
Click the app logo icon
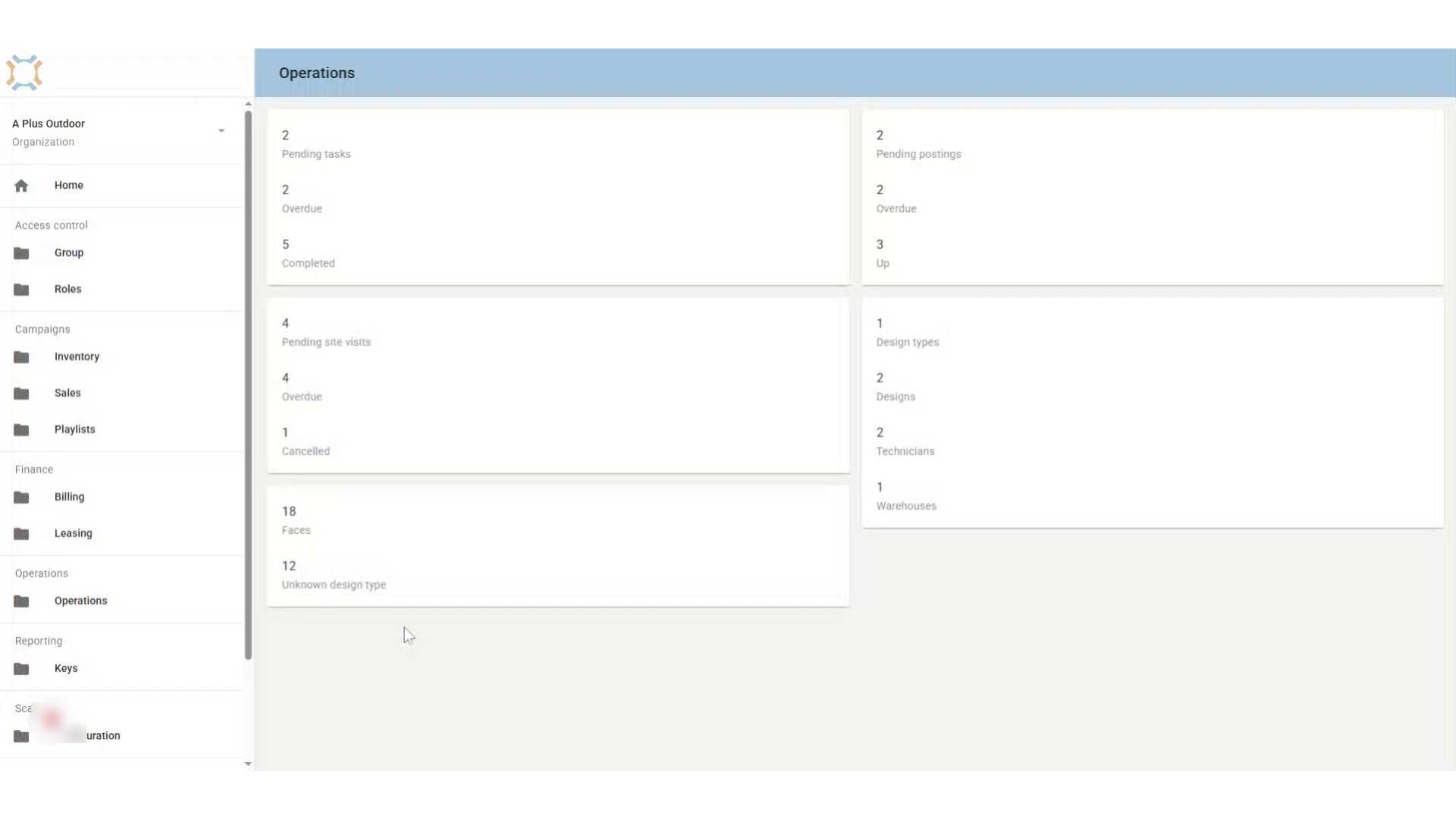[x=24, y=73]
